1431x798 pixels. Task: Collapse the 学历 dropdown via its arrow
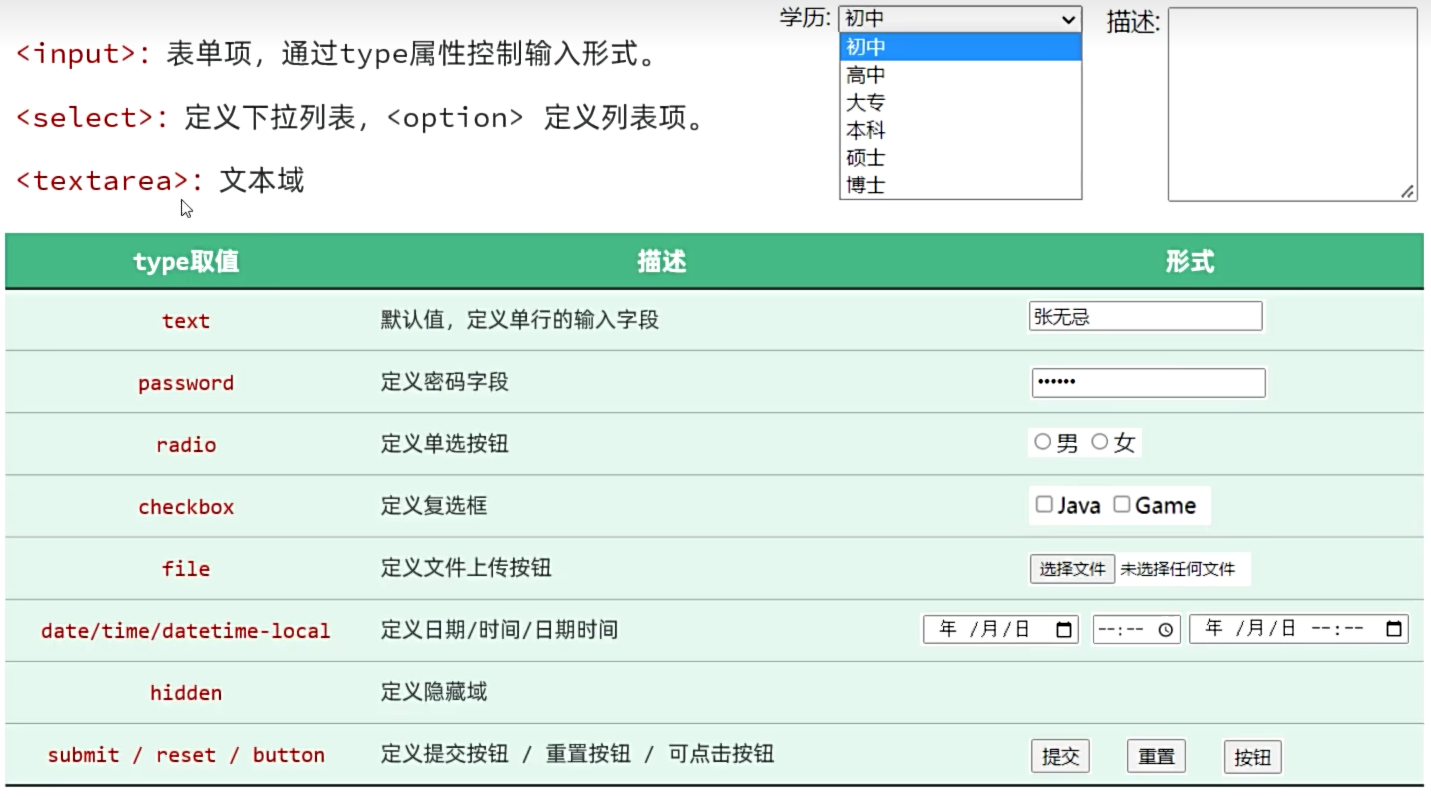point(1069,19)
